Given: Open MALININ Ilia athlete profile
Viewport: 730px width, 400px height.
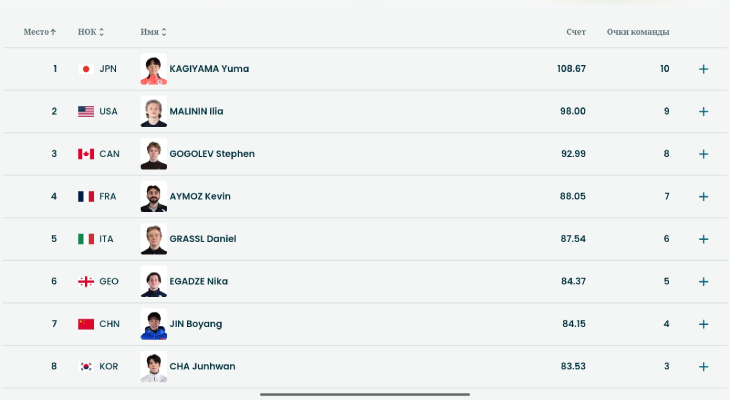Looking at the screenshot, I should pyautogui.click(x=196, y=111).
